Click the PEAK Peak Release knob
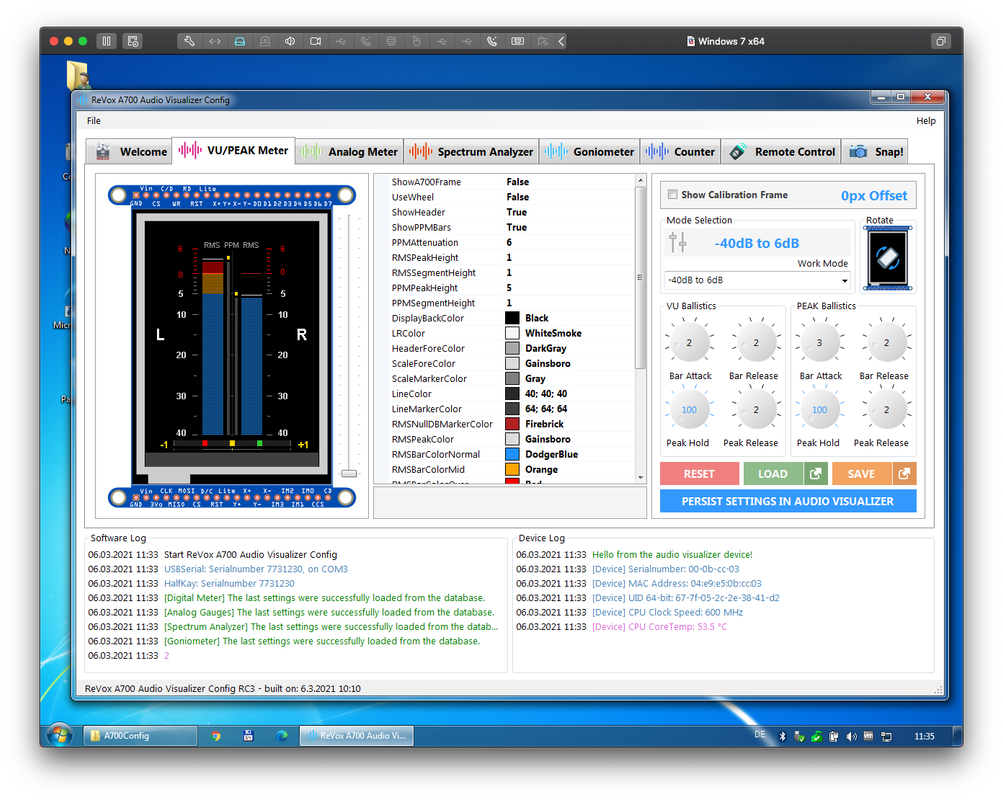The image size is (1003, 800). (x=886, y=410)
